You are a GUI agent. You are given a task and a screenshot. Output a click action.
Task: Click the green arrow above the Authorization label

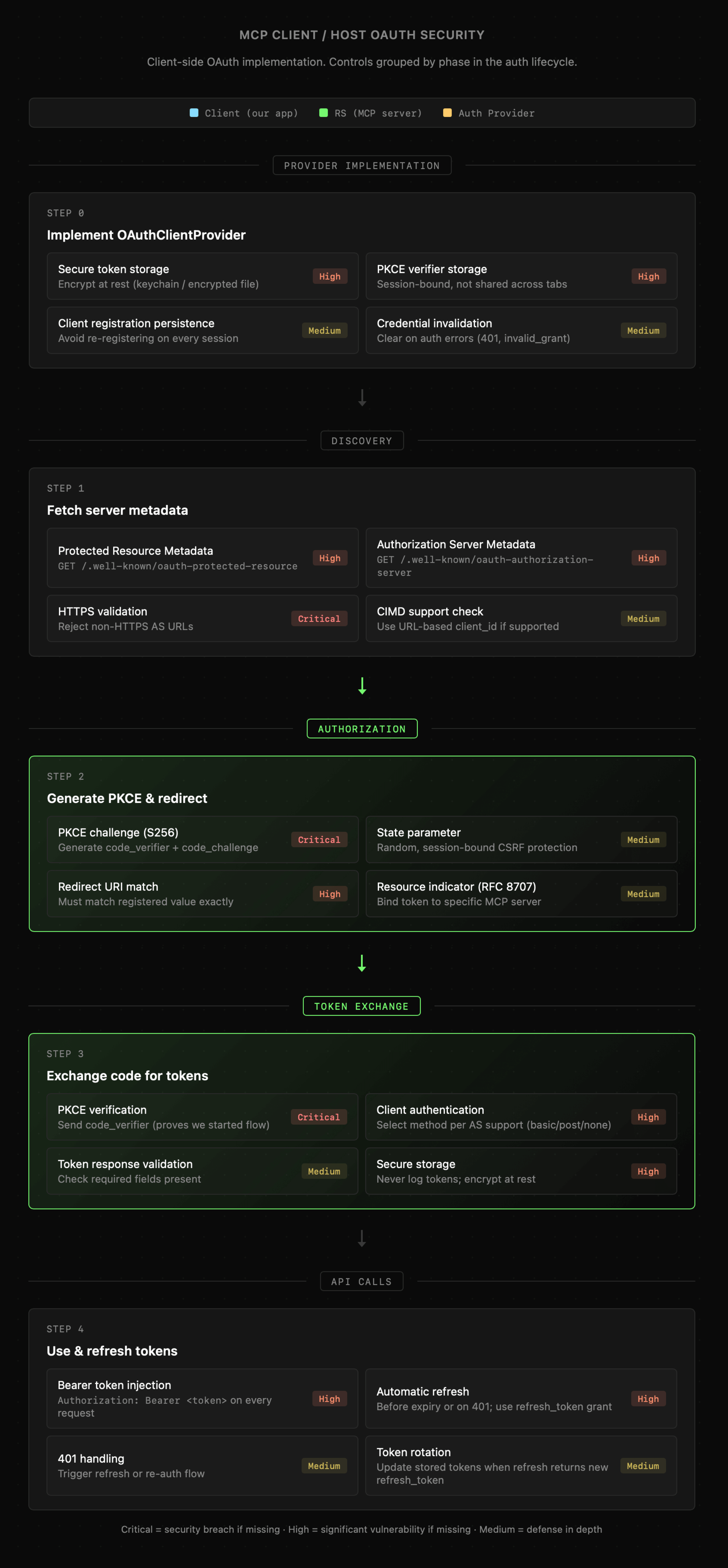[362, 686]
